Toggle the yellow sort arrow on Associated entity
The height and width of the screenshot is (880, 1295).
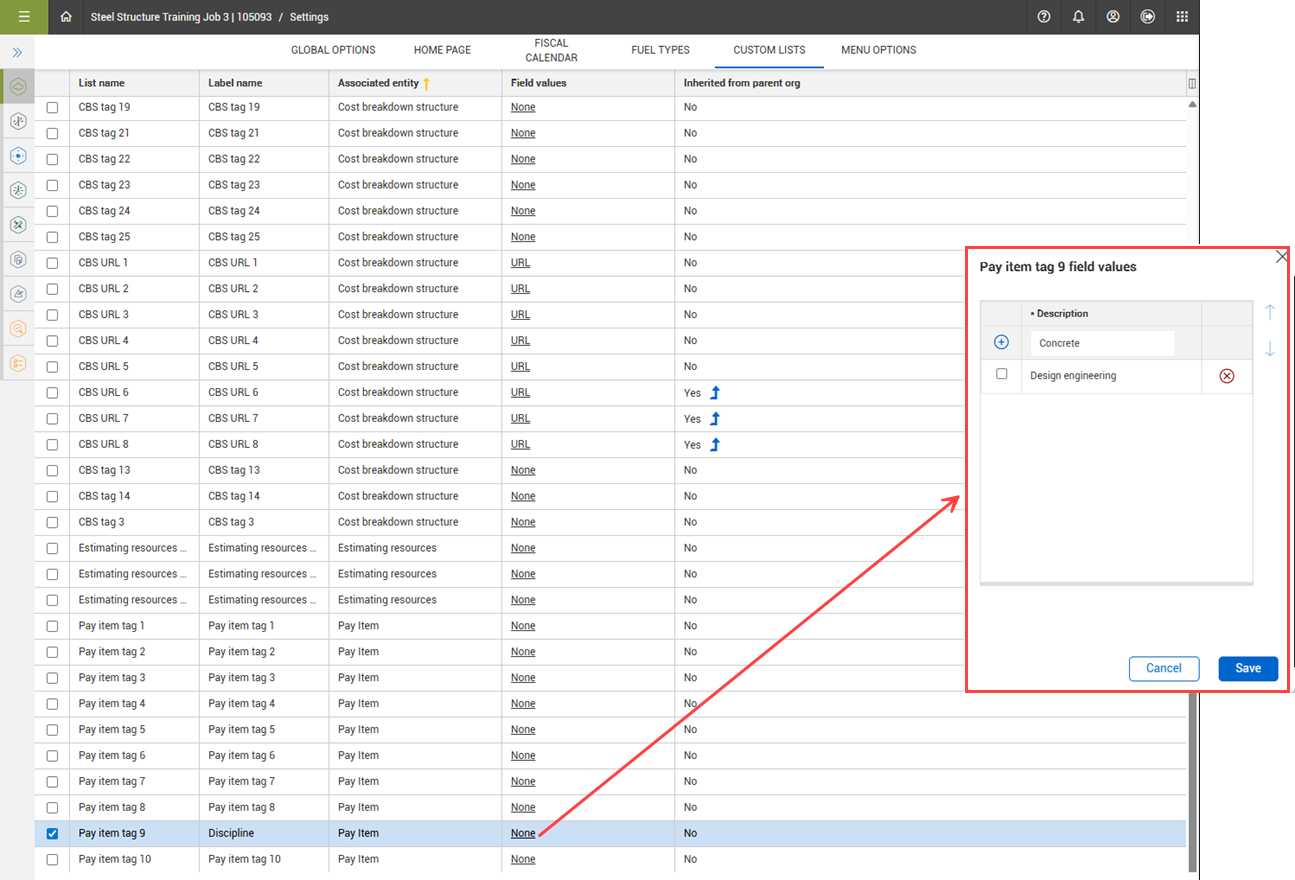click(427, 83)
